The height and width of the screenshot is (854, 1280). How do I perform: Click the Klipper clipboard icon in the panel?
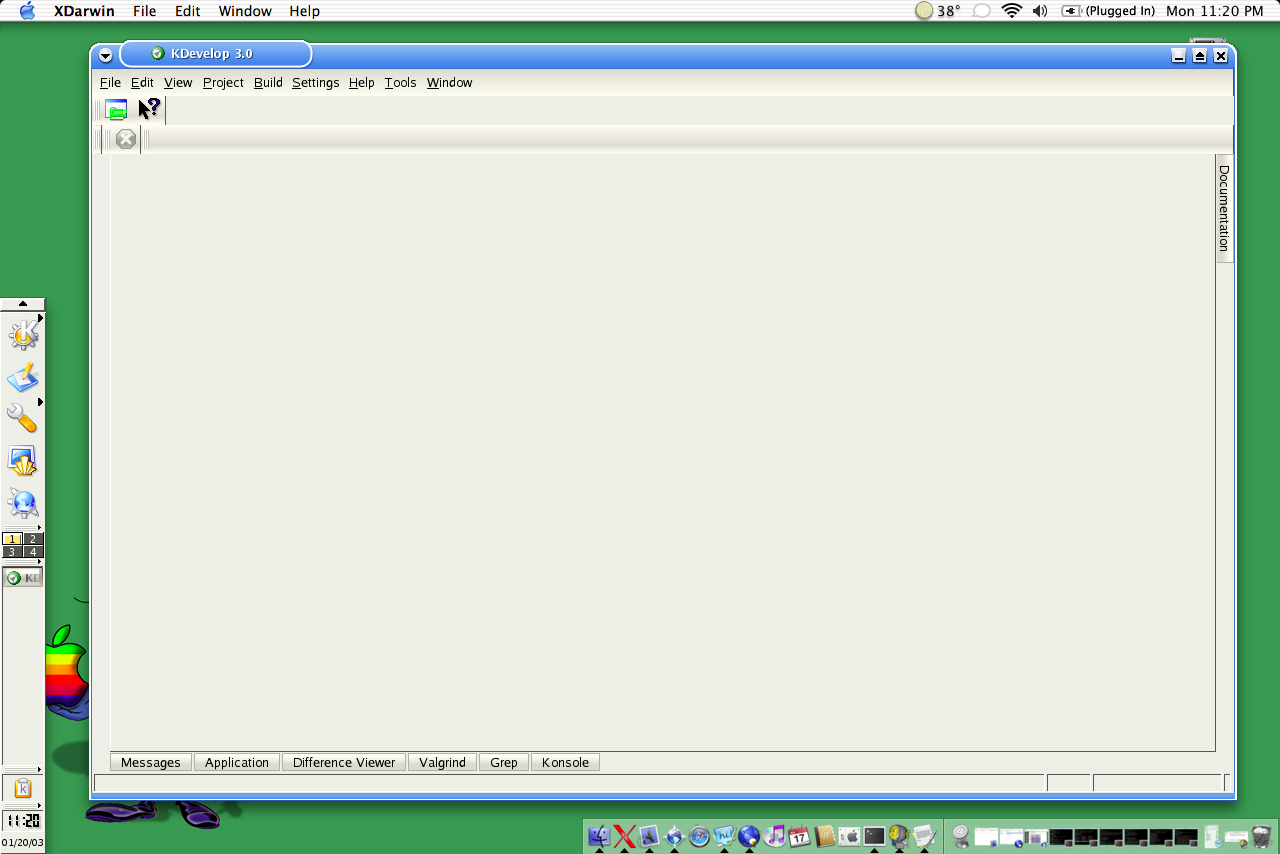pyautogui.click(x=22, y=788)
